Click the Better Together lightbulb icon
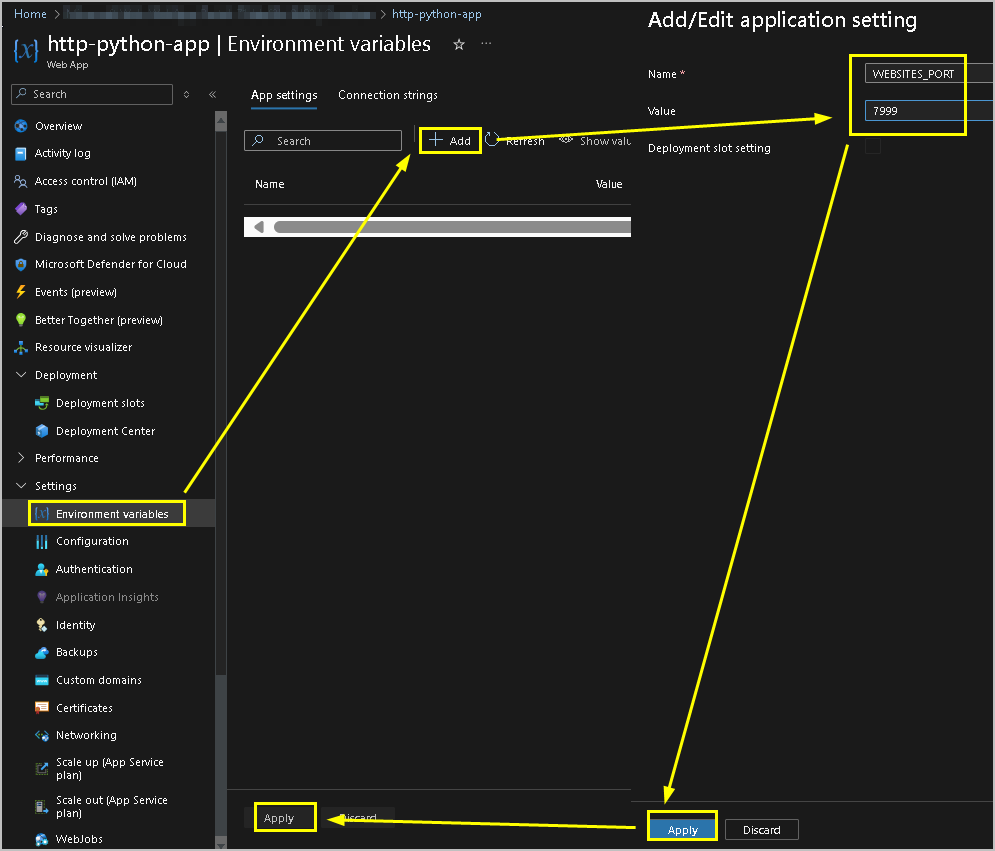The image size is (995, 851). point(21,320)
